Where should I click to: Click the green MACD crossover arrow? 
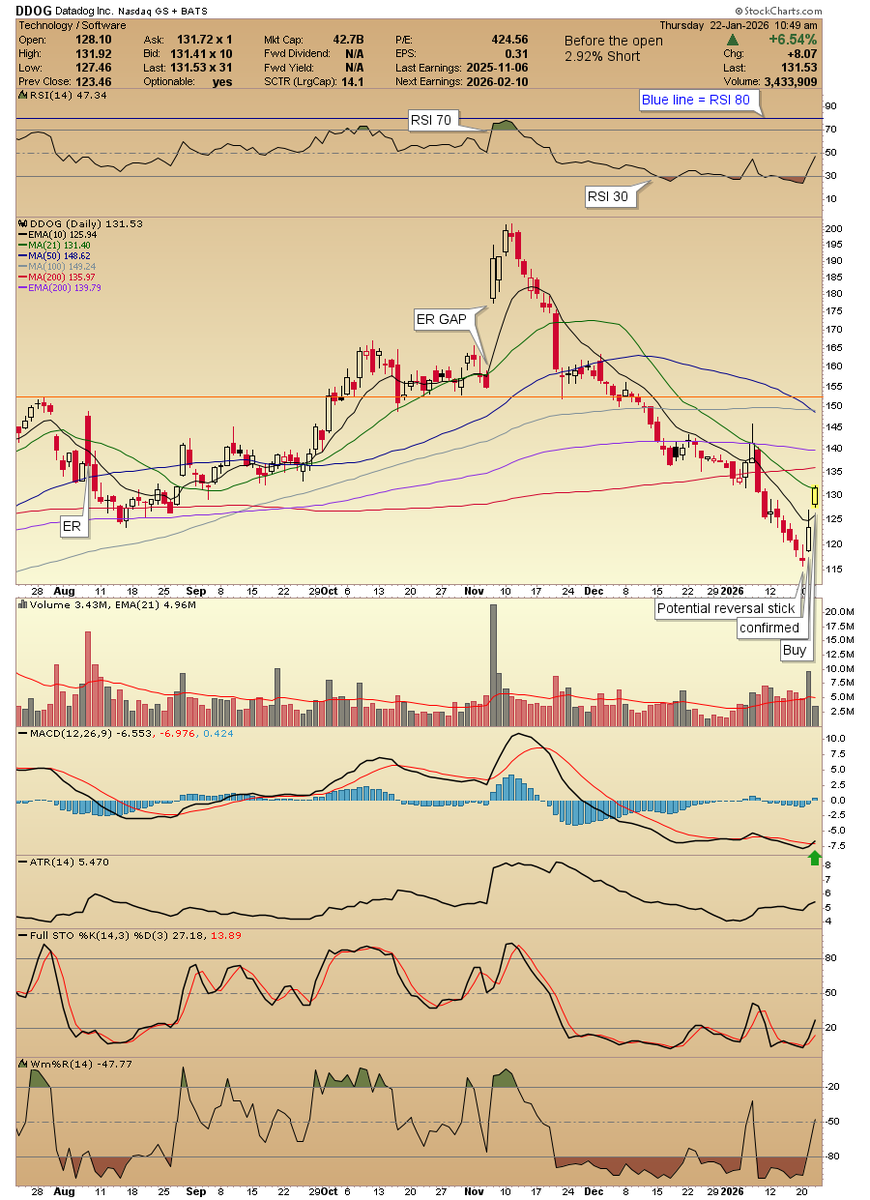point(815,858)
